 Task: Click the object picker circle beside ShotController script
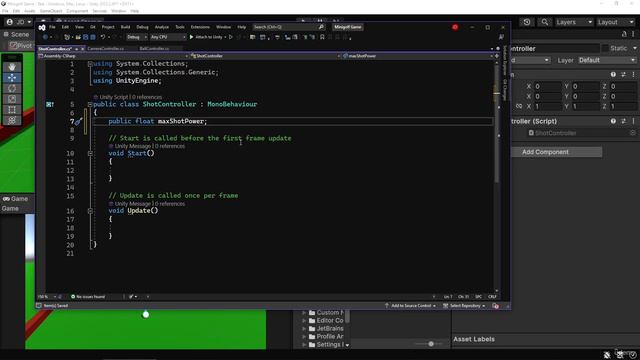coord(633,133)
